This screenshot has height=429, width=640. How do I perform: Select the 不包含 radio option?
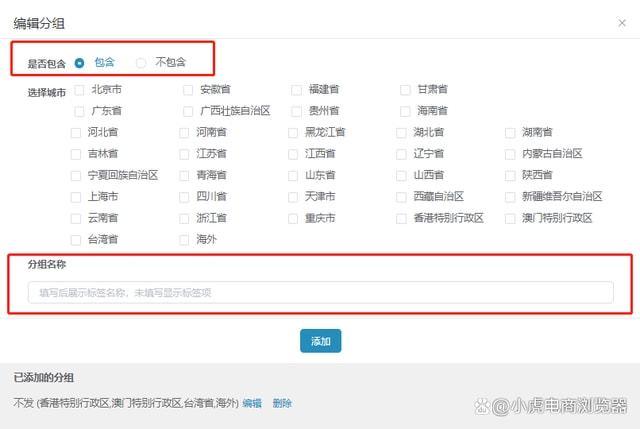(x=141, y=62)
